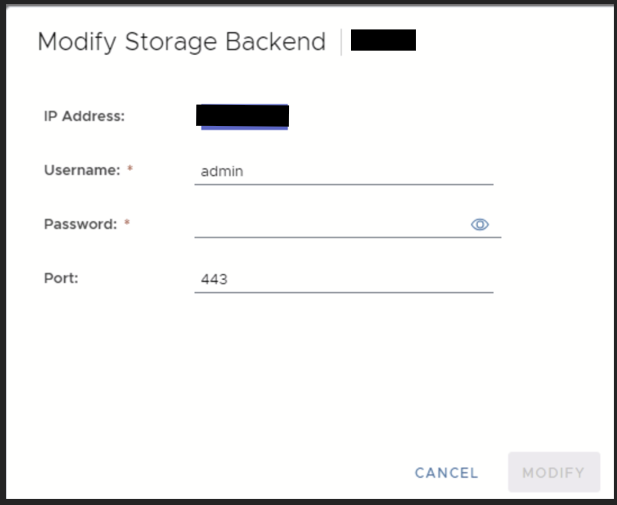Click the redacted backend name beside the title
Viewport: 617px width, 505px height.
[x=383, y=41]
